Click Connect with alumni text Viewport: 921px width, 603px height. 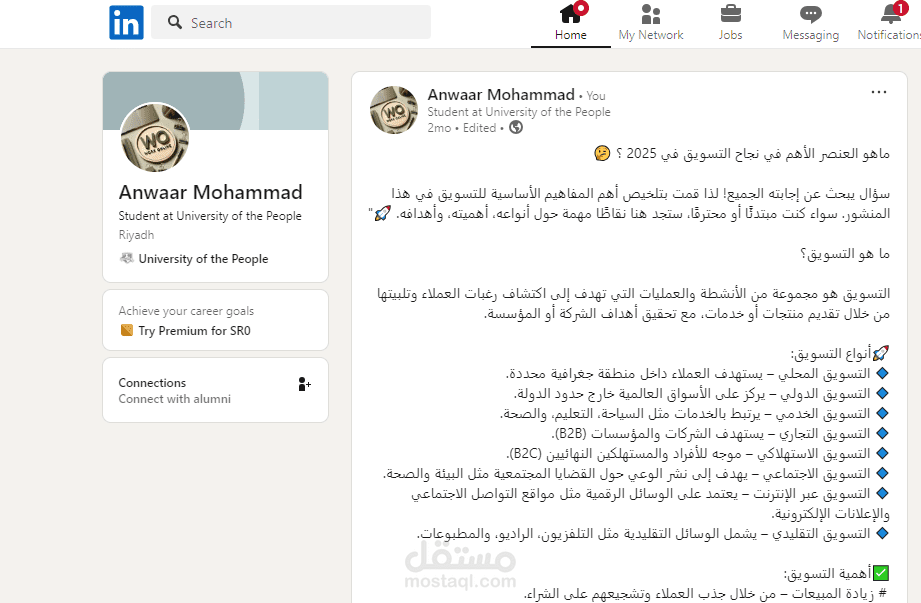click(x=174, y=399)
